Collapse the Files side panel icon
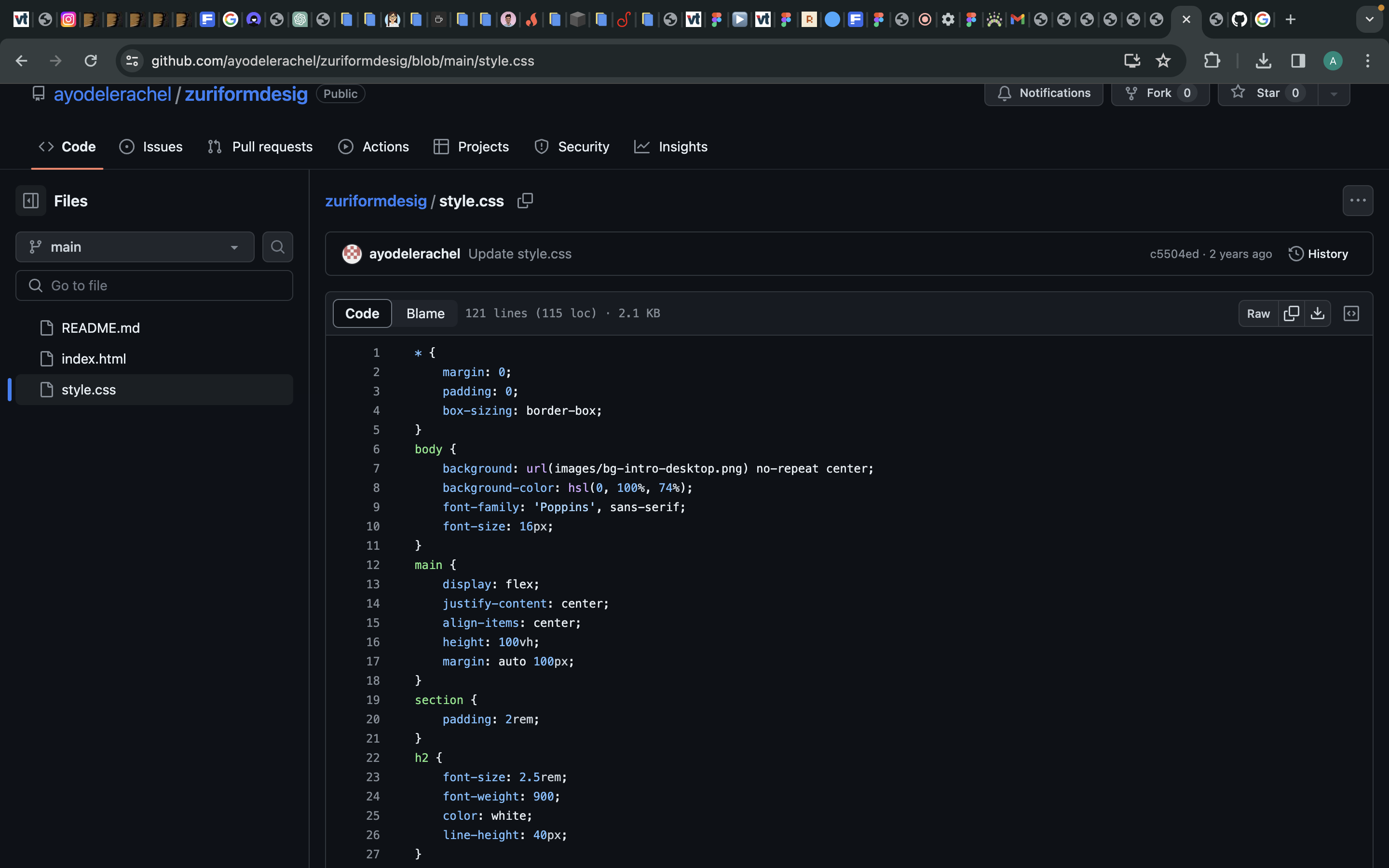Image resolution: width=1389 pixels, height=868 pixels. coord(30,200)
